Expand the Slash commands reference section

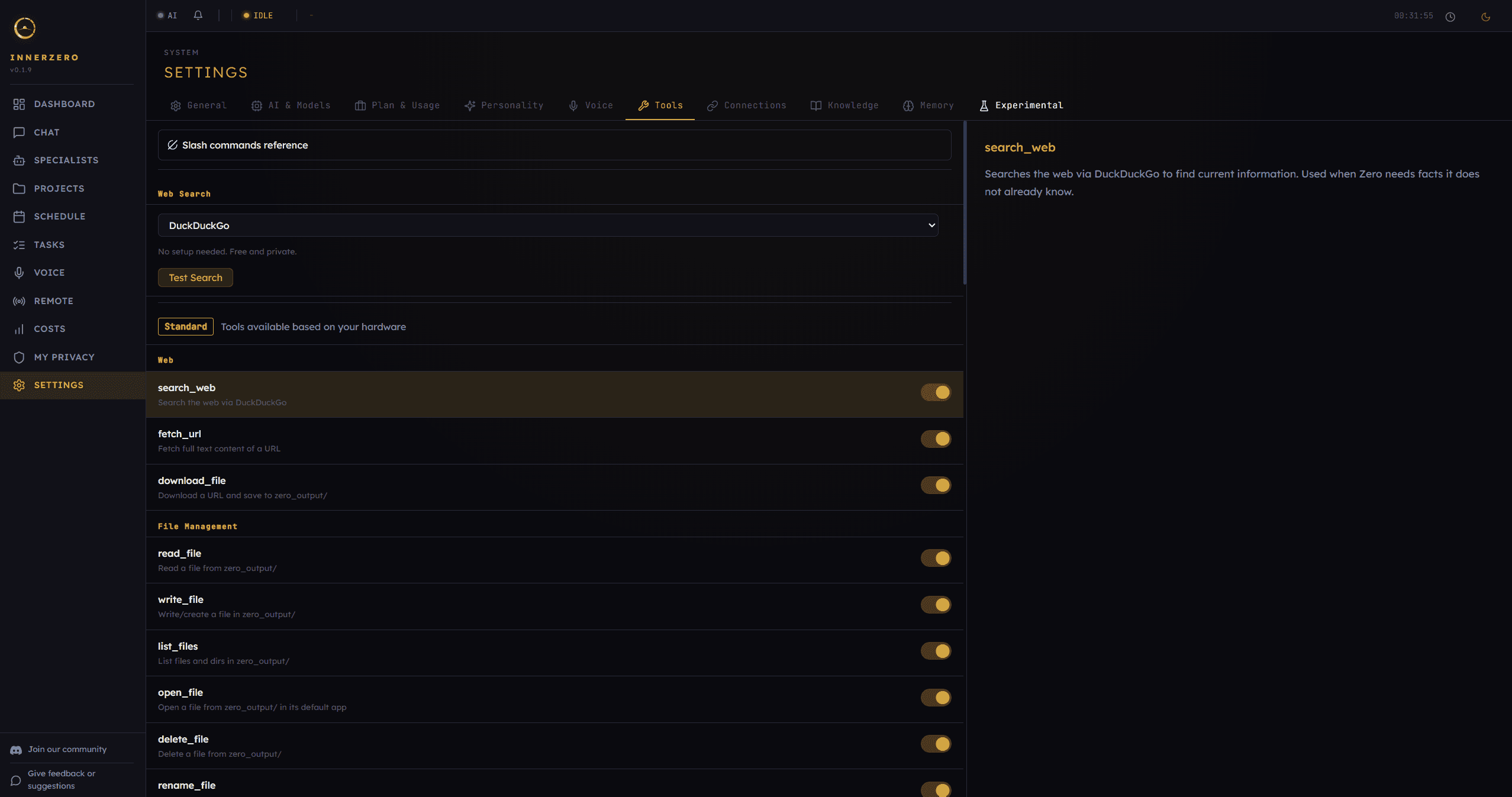click(554, 145)
